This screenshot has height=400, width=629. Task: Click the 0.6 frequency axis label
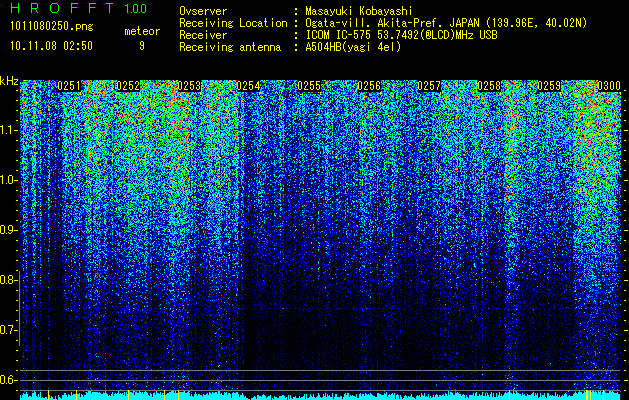coord(8,380)
